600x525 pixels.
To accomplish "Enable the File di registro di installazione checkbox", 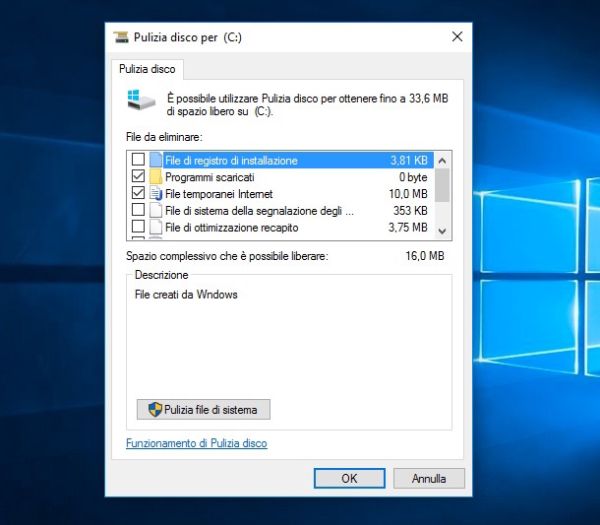I will click(x=138, y=159).
